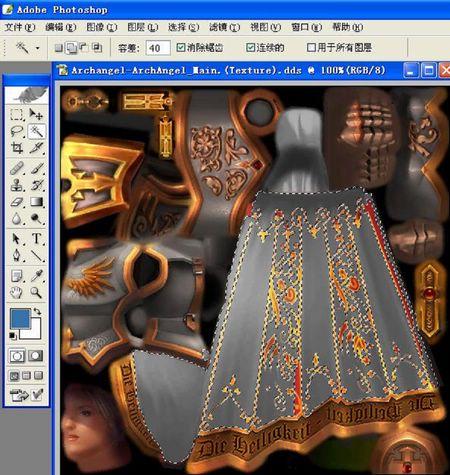The width and height of the screenshot is (450, 475).
Task: Open the 图像(I) menu
Action: tap(101, 27)
